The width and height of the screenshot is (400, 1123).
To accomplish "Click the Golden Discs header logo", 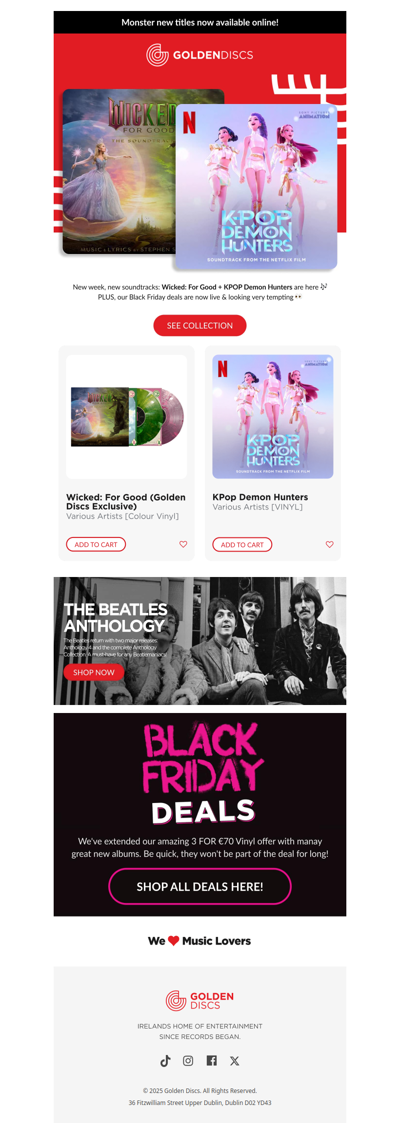I will point(200,55).
